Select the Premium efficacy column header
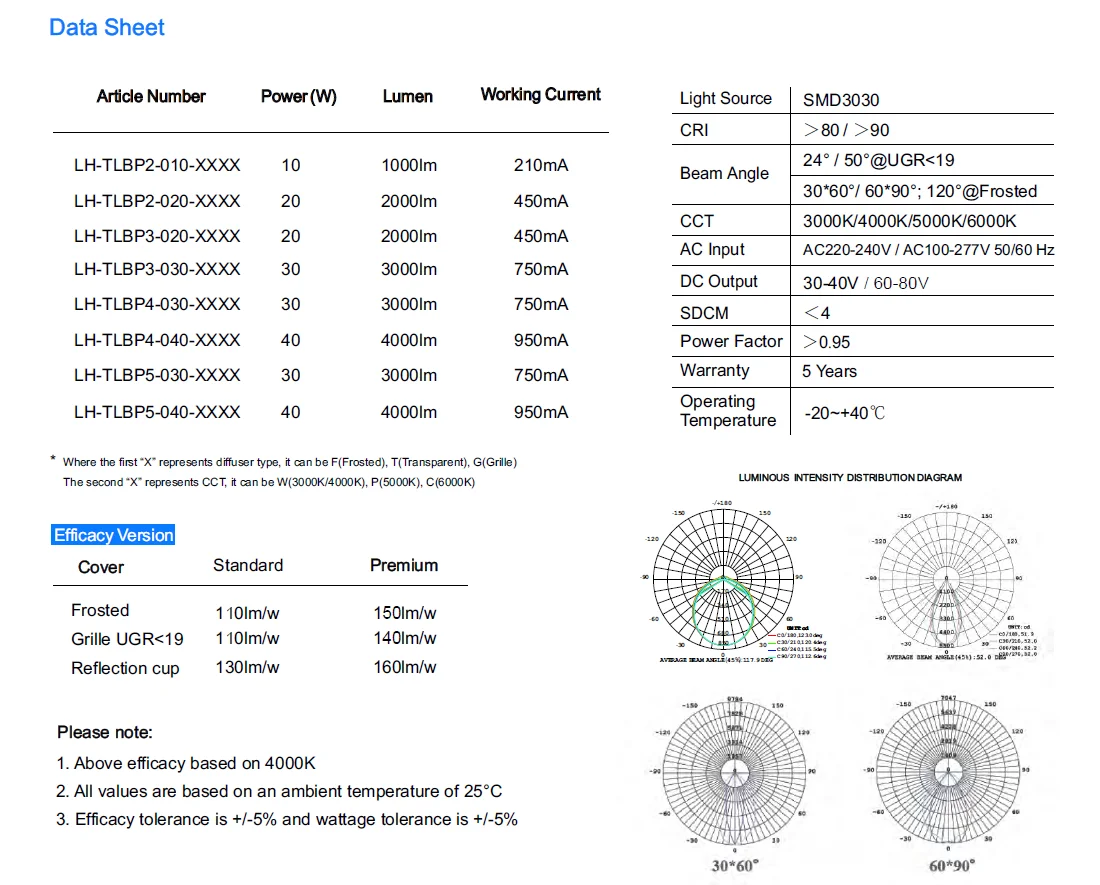 pyautogui.click(x=404, y=565)
